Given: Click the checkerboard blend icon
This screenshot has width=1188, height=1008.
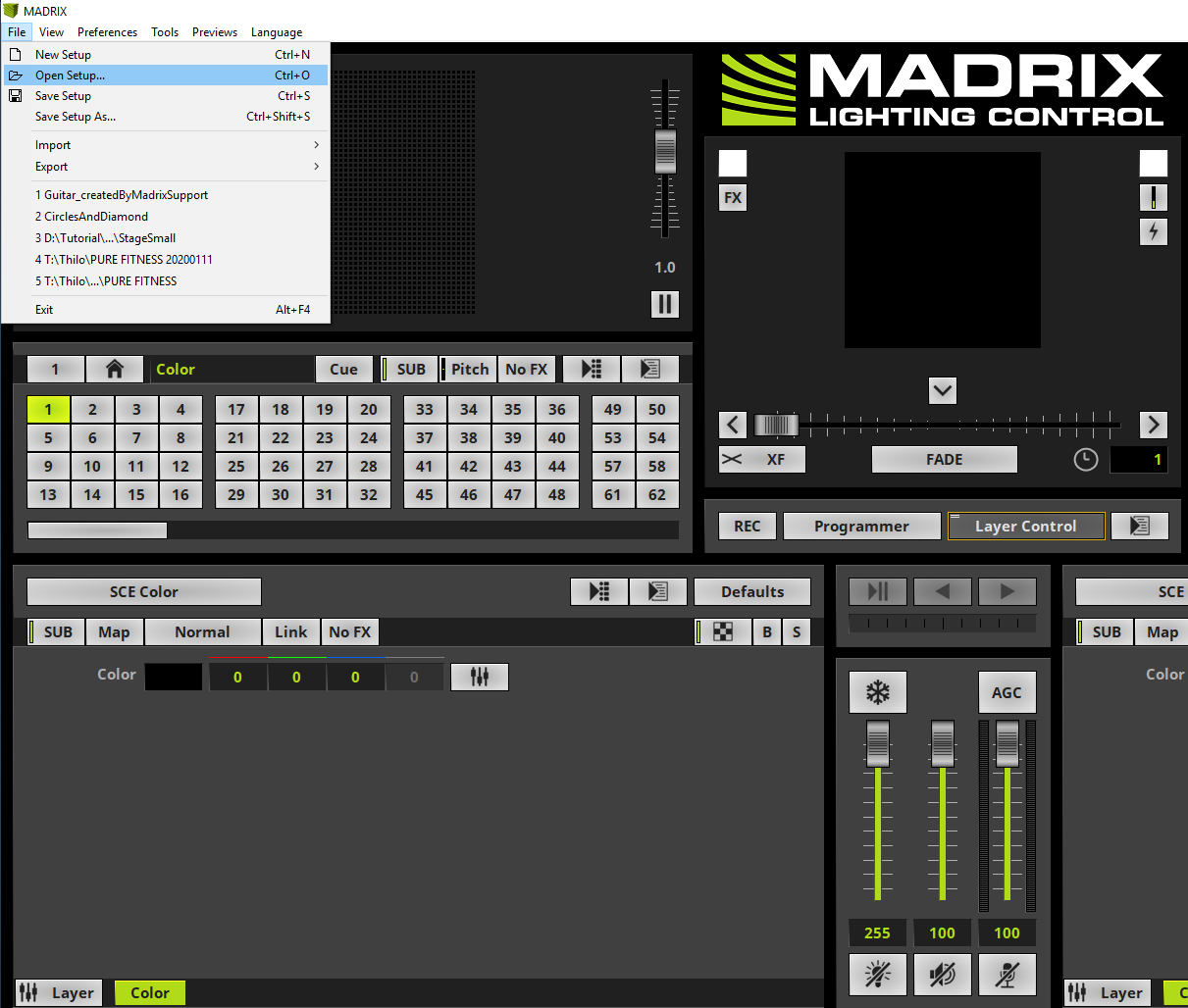Looking at the screenshot, I should point(723,631).
